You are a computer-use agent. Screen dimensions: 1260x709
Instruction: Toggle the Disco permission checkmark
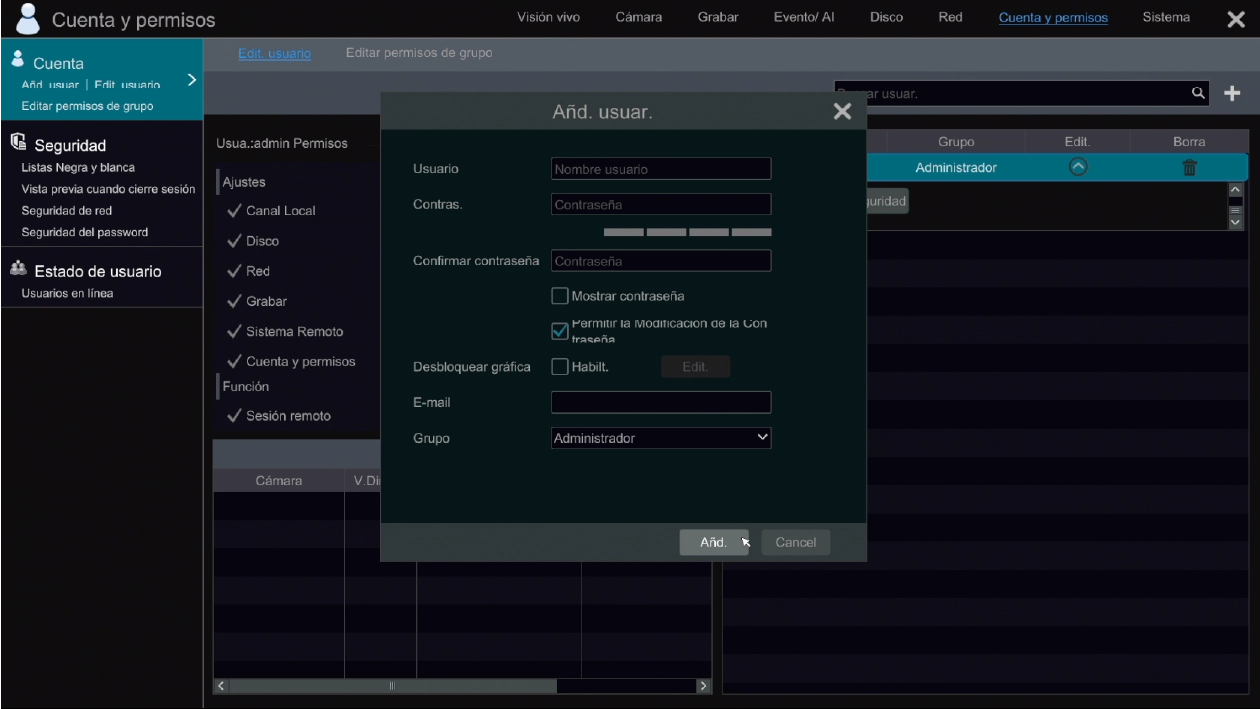234,241
